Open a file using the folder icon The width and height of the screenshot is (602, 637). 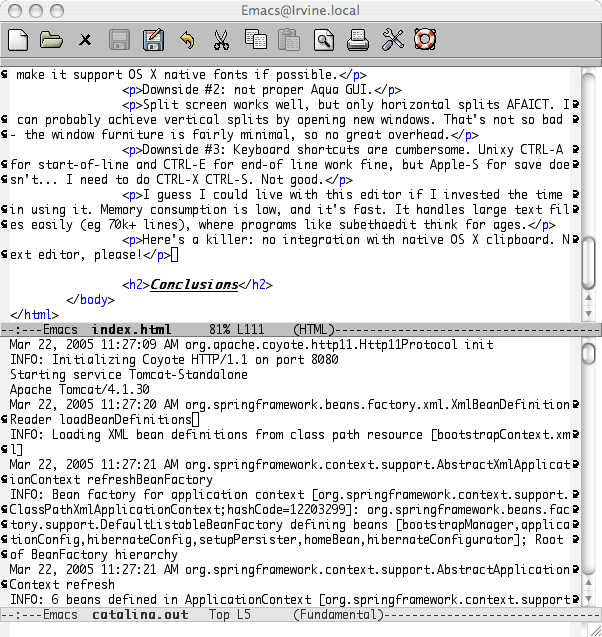pos(51,40)
